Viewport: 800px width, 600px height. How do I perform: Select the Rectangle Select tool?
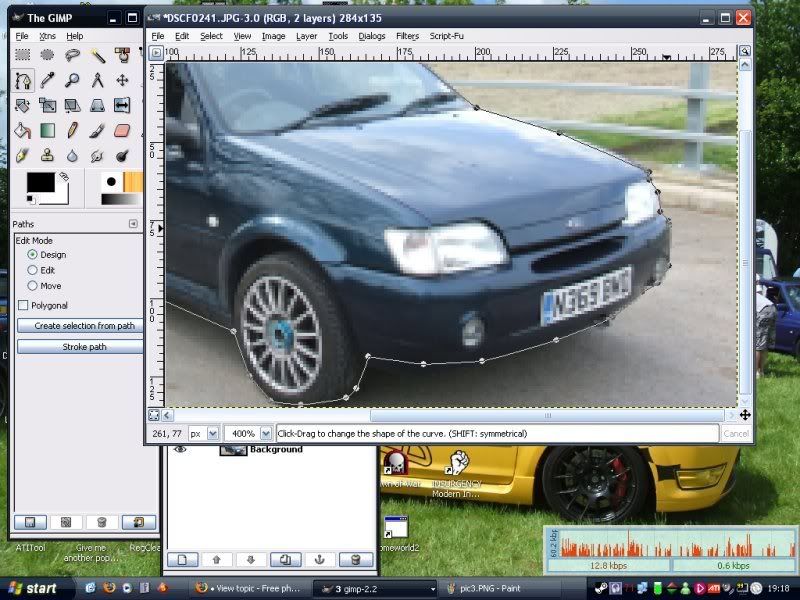point(22,55)
